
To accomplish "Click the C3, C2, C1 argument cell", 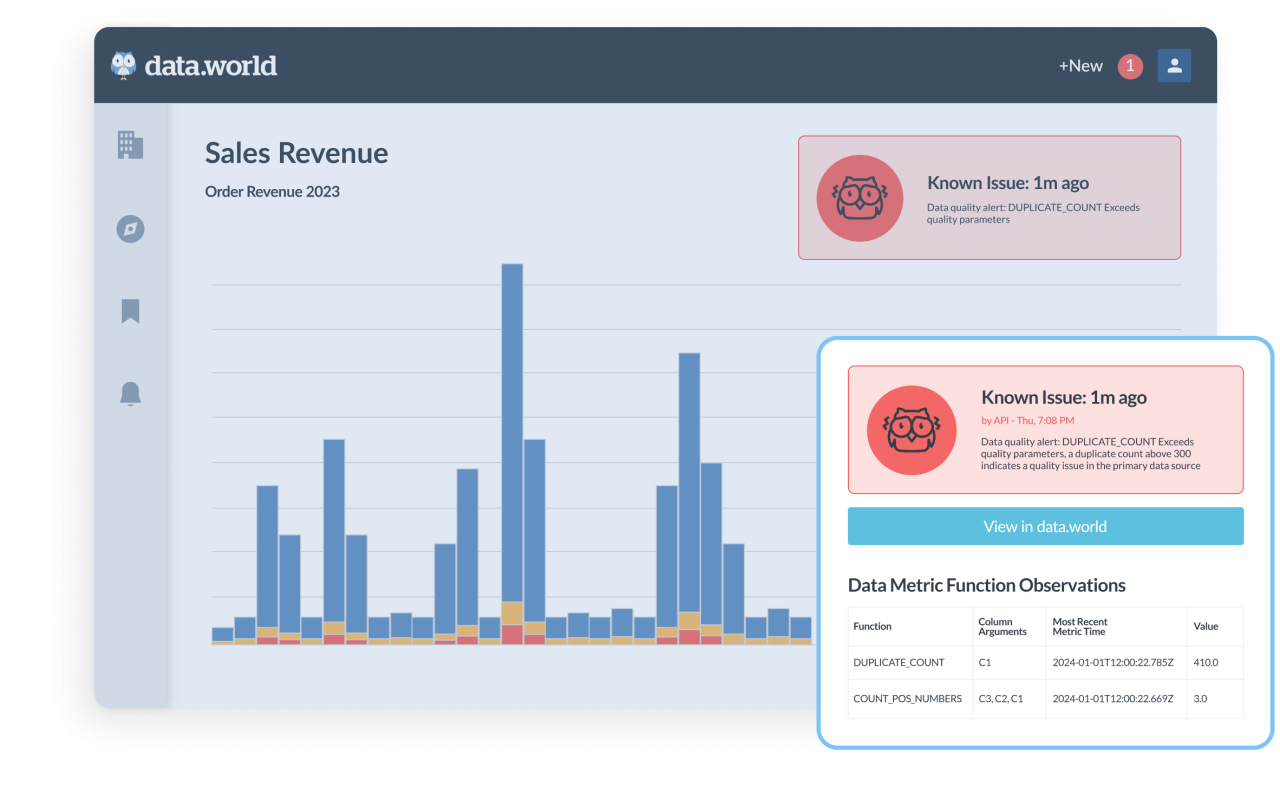I will click(1001, 699).
